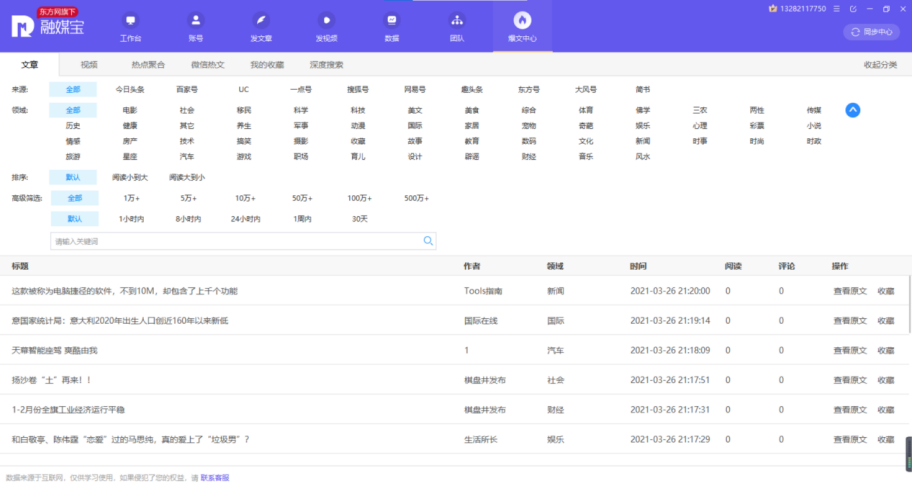This screenshot has height=486, width=912.
Task: Click 查看原文 for the Tools指南 article
Action: 849,291
